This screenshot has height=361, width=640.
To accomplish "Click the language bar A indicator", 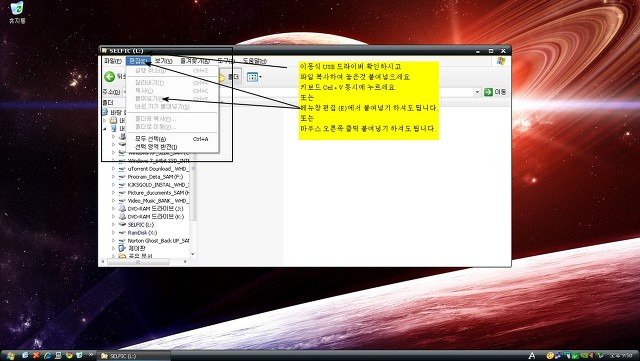I will pos(532,356).
